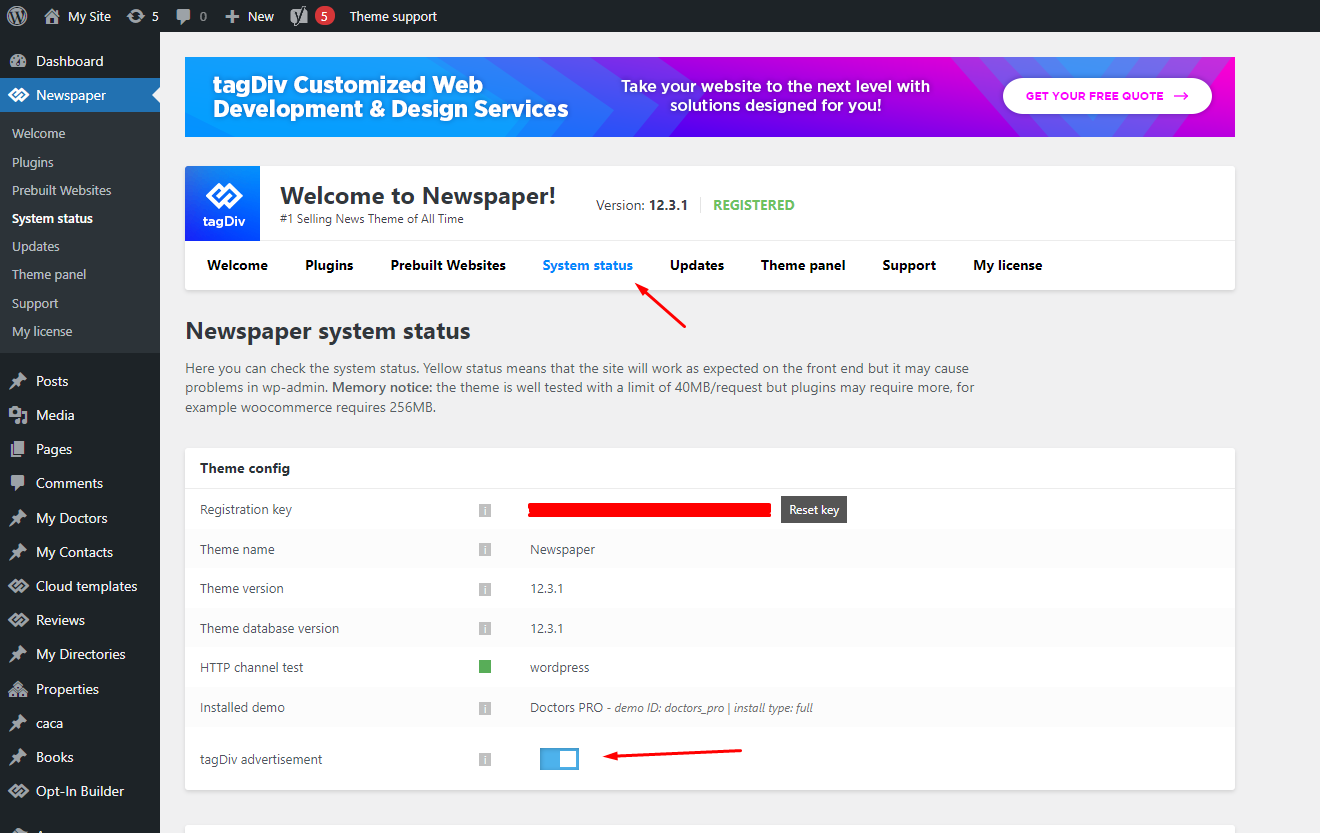Click the Reset key button
Image resolution: width=1320 pixels, height=833 pixels.
point(814,510)
